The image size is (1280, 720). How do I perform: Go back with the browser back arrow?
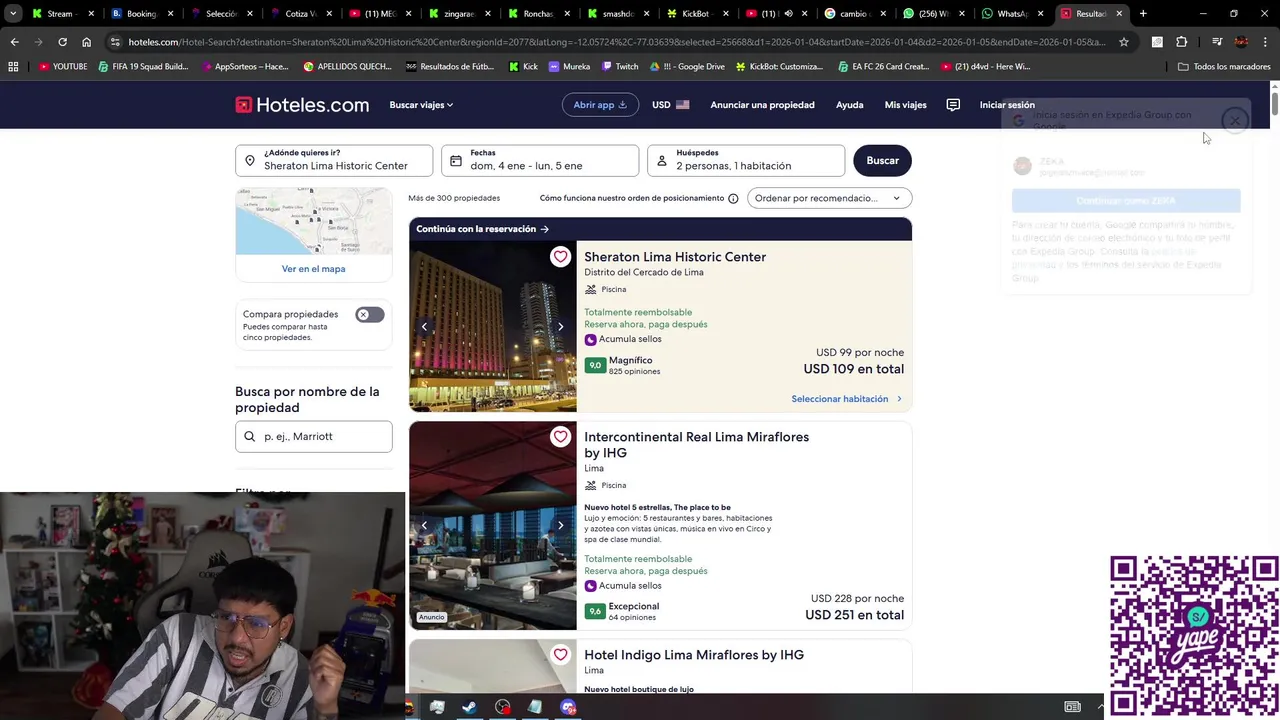pos(14,42)
